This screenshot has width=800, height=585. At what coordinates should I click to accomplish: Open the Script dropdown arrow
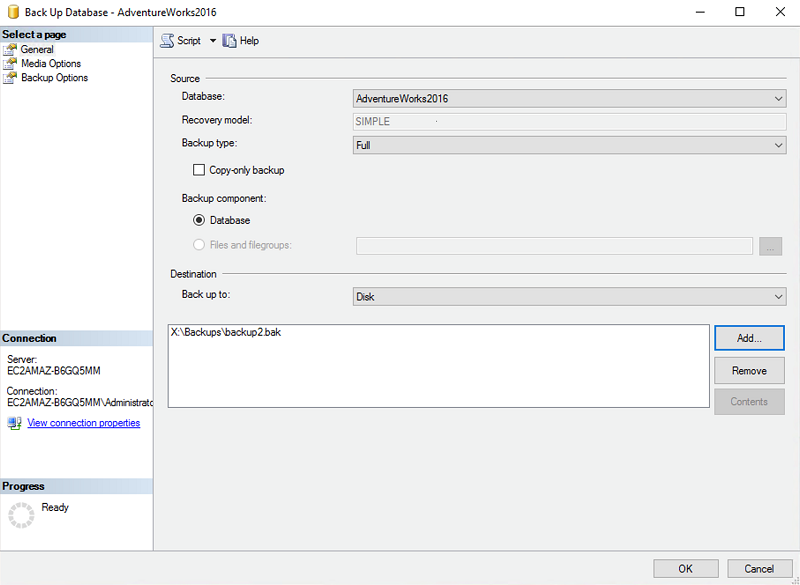[x=213, y=41]
